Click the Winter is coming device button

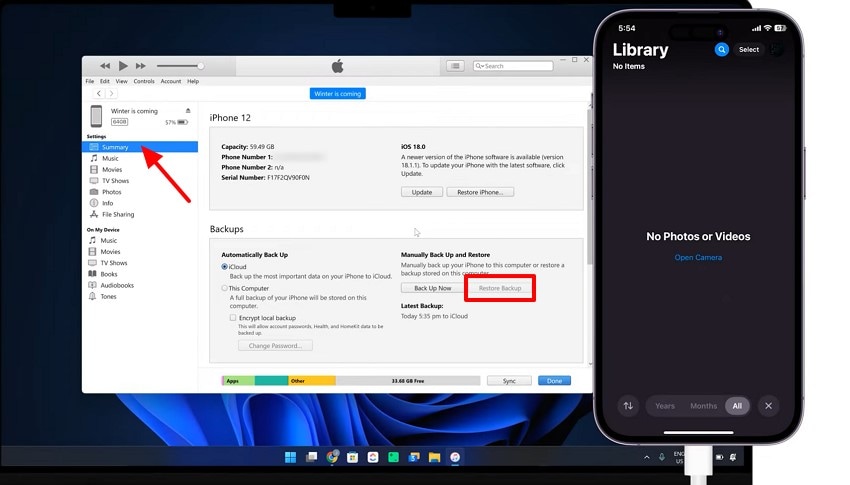338,94
